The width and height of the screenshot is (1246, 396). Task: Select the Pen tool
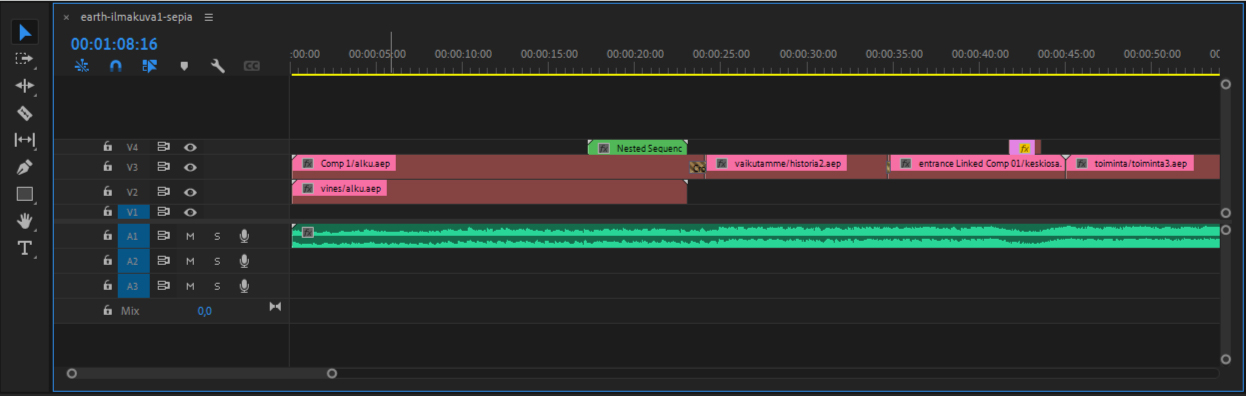[x=25, y=167]
